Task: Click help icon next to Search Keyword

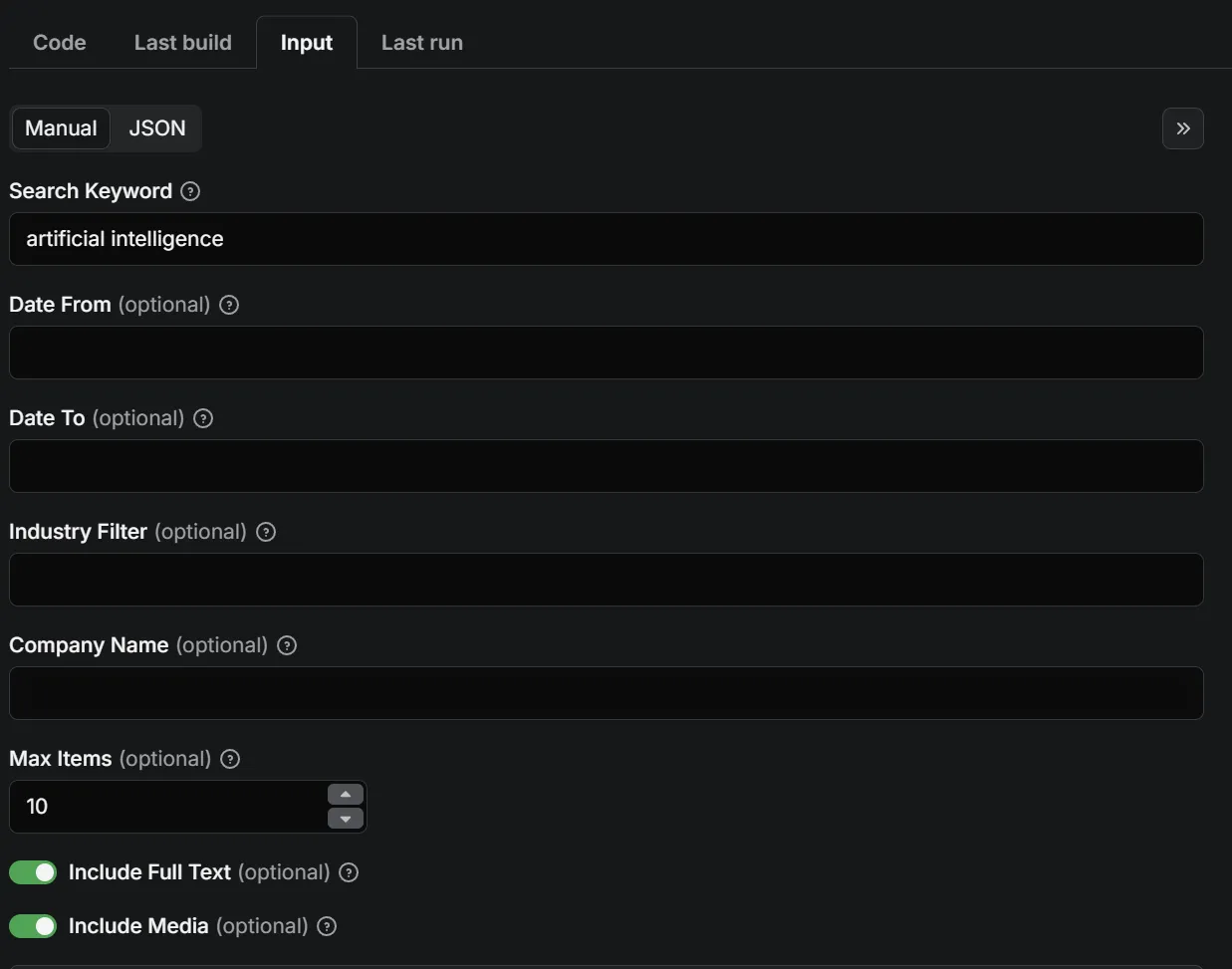Action: pyautogui.click(x=190, y=191)
